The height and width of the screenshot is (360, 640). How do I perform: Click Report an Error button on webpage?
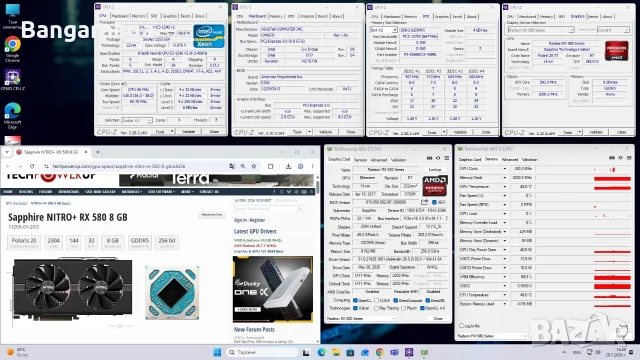212,214
